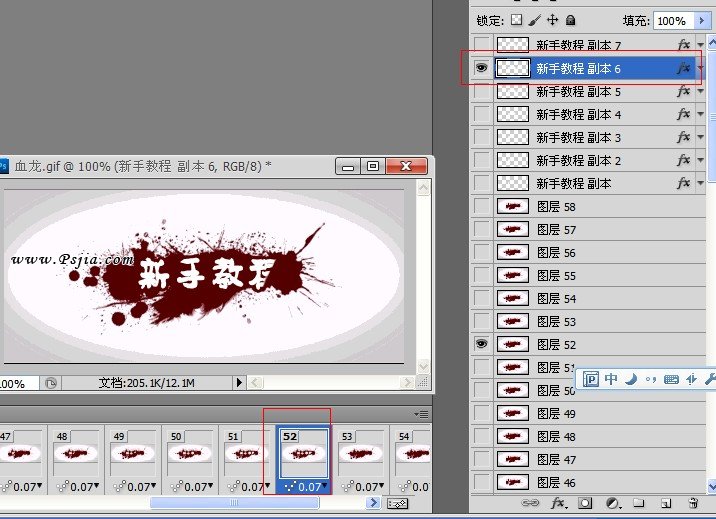
Task: Open the fill 填充 slider arrow
Action: click(702, 21)
